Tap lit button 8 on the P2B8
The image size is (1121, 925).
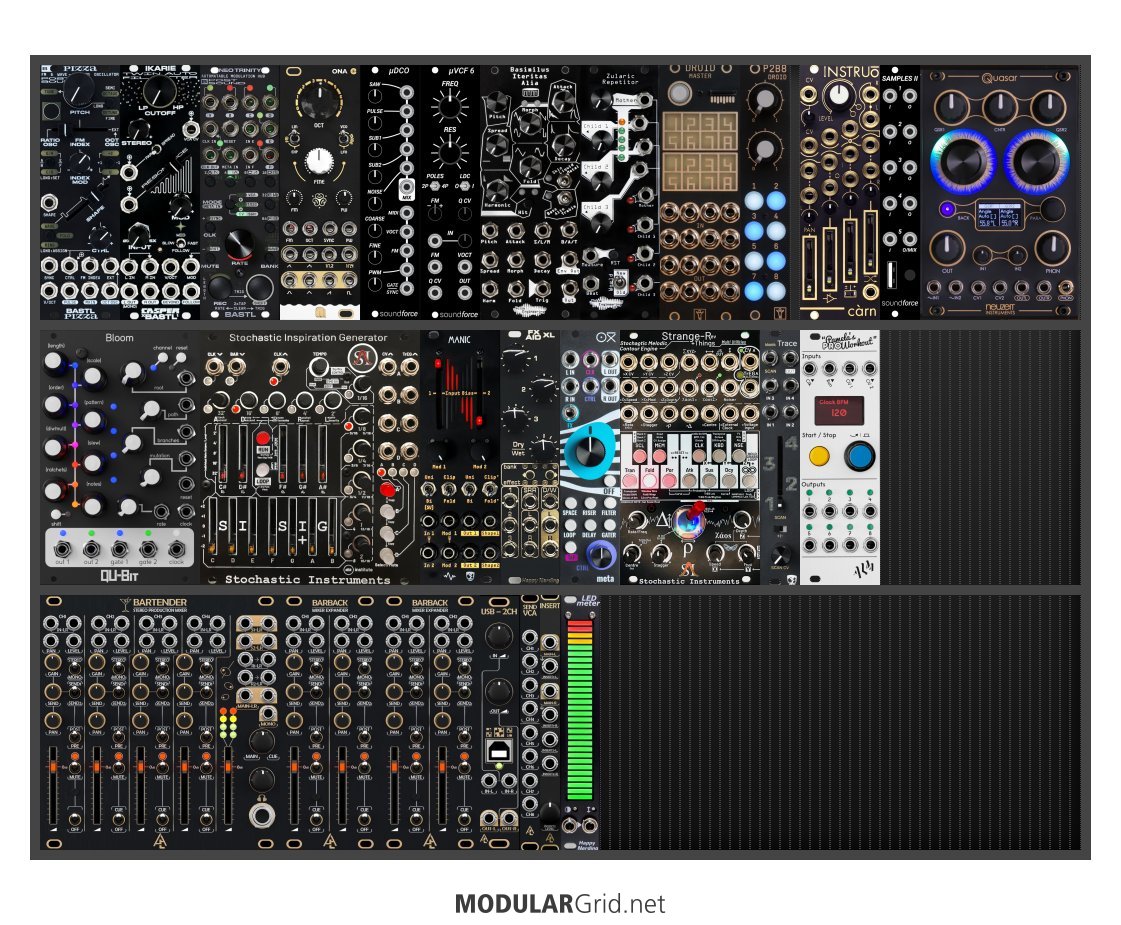776,291
